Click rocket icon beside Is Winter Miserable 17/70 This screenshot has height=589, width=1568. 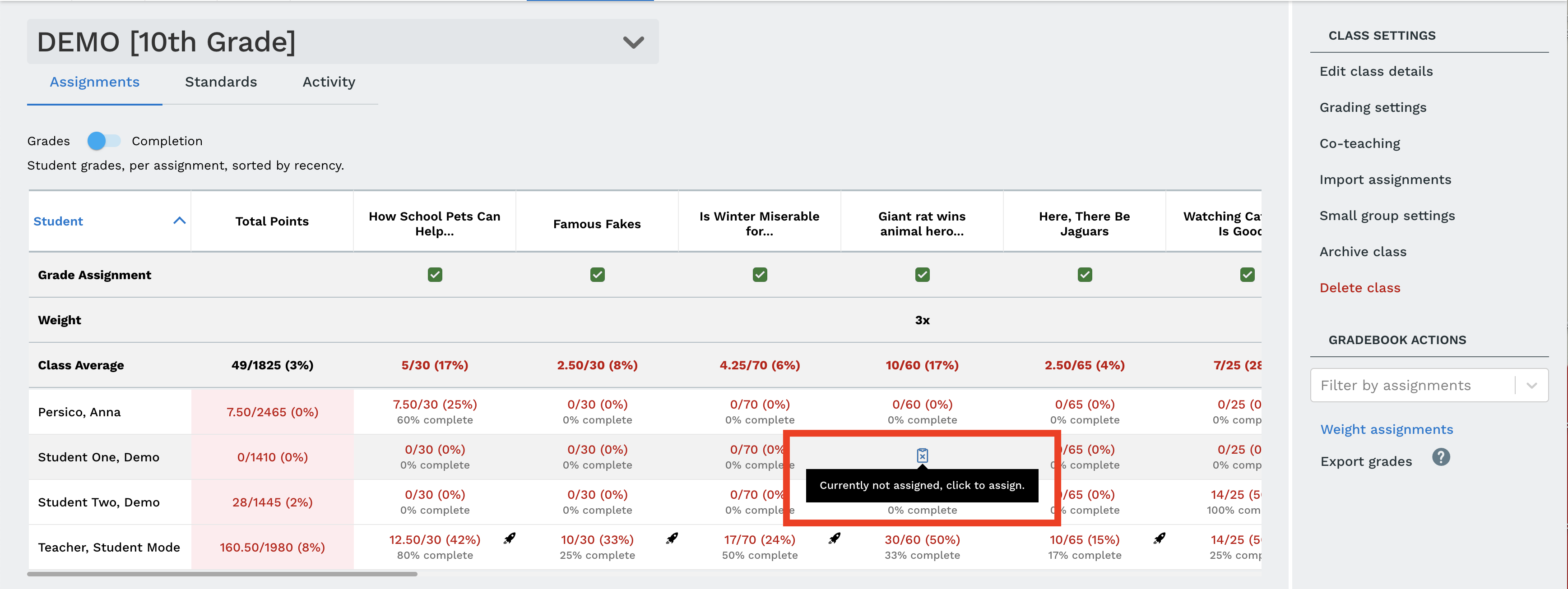tap(835, 538)
